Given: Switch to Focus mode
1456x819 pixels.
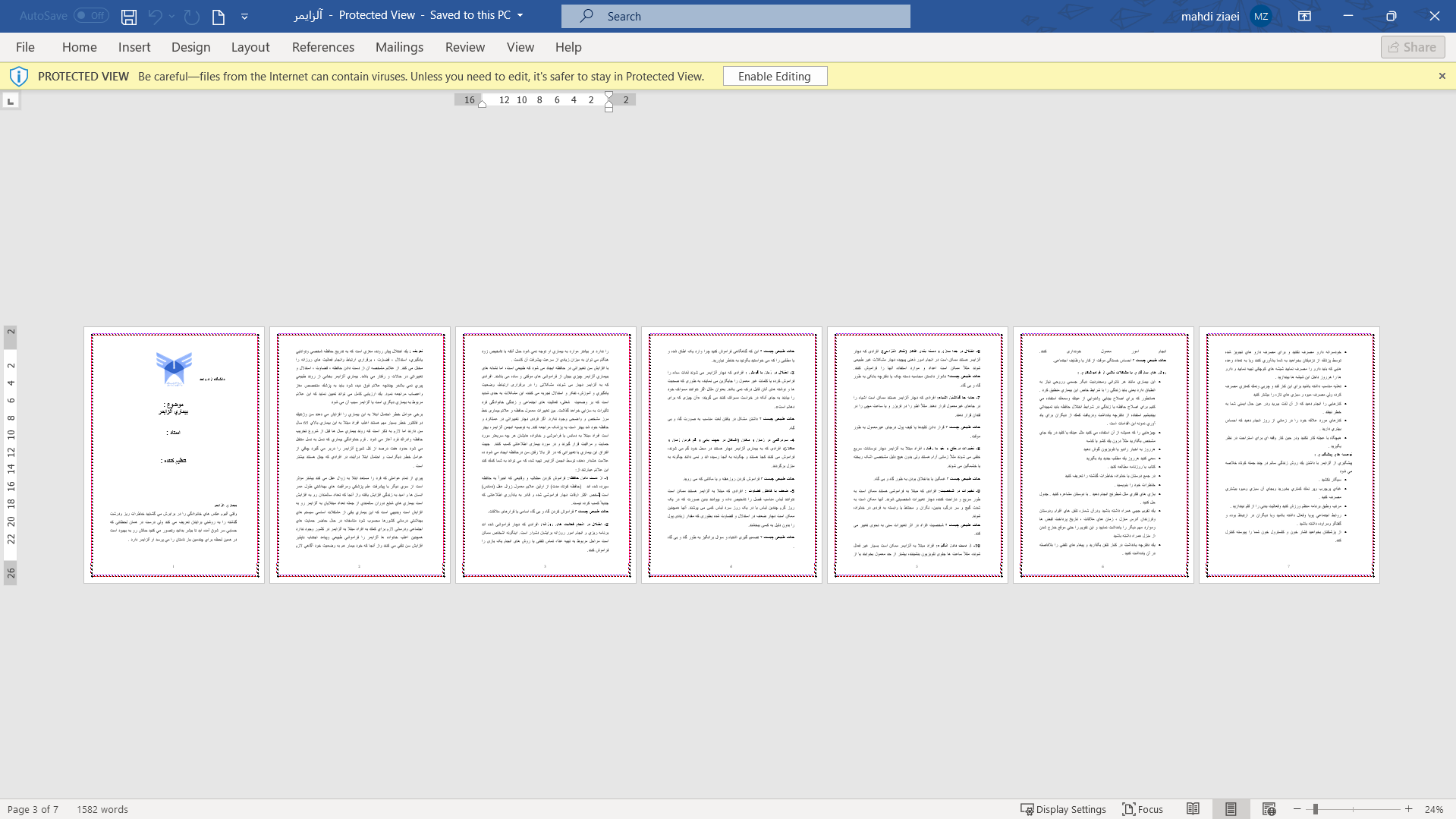Looking at the screenshot, I should tap(1143, 809).
